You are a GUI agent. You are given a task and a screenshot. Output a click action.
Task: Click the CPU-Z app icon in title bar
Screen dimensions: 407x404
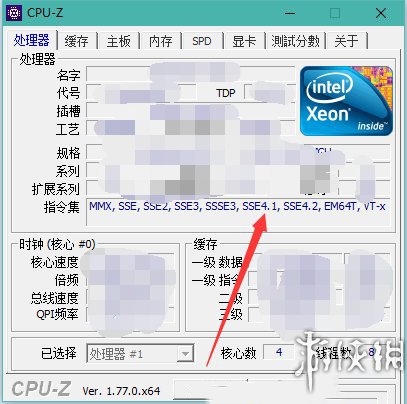[x=14, y=13]
